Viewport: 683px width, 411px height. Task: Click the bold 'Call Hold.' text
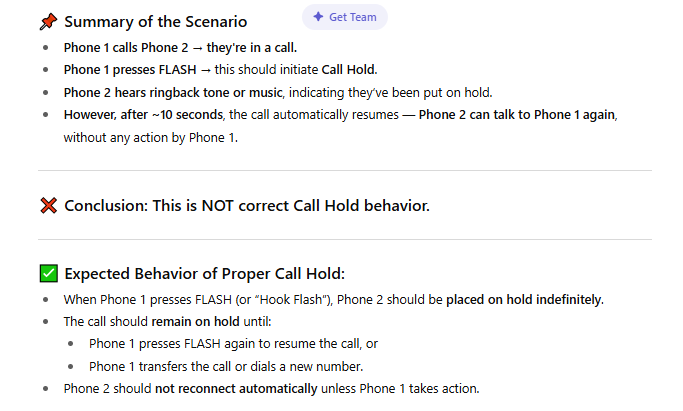coord(349,70)
